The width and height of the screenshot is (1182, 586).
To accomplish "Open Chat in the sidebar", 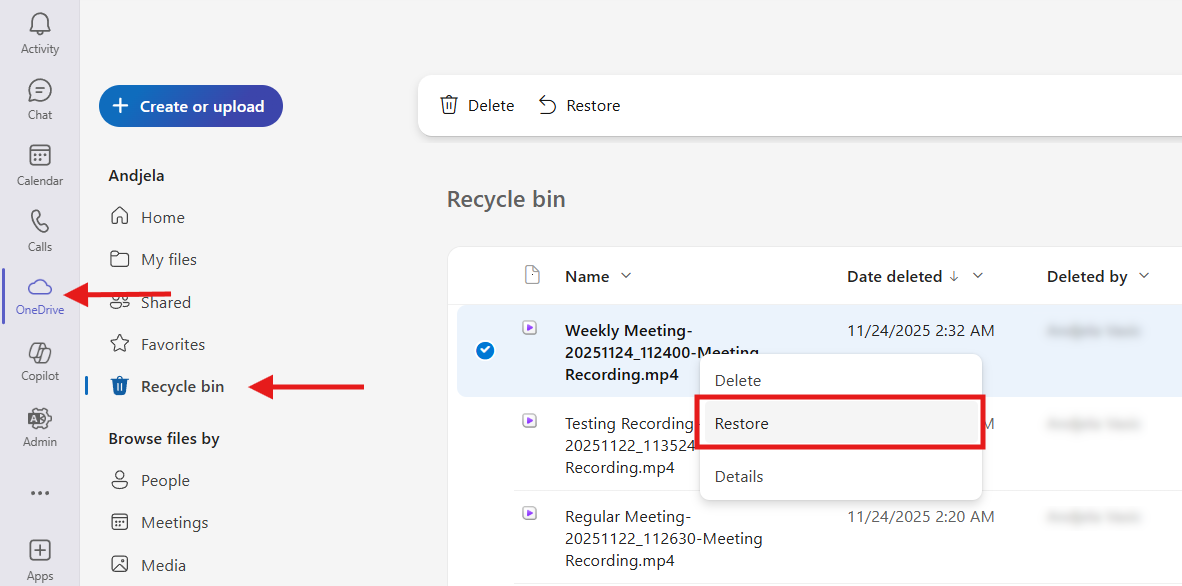I will tap(40, 92).
